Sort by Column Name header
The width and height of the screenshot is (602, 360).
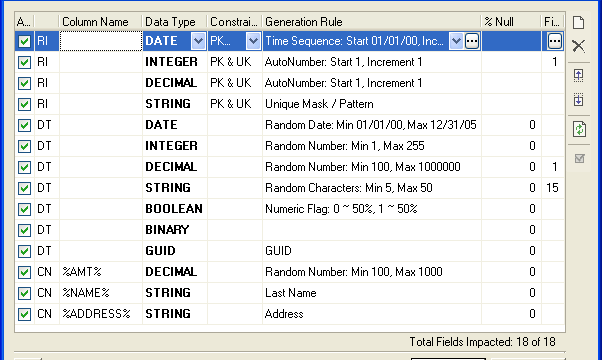[x=101, y=22]
